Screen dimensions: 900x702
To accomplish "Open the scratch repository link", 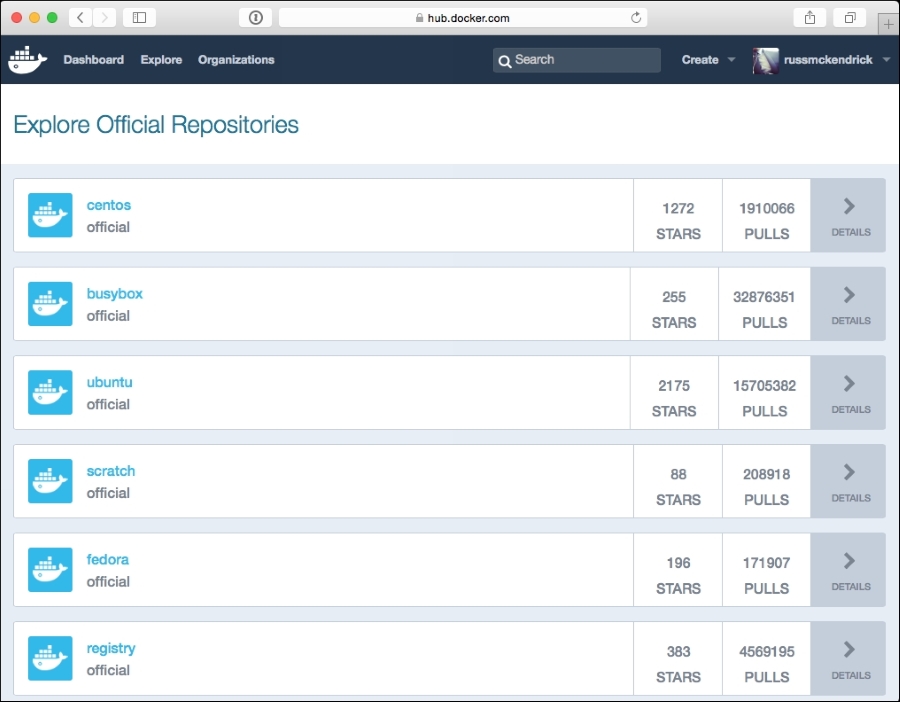I will pyautogui.click(x=111, y=471).
